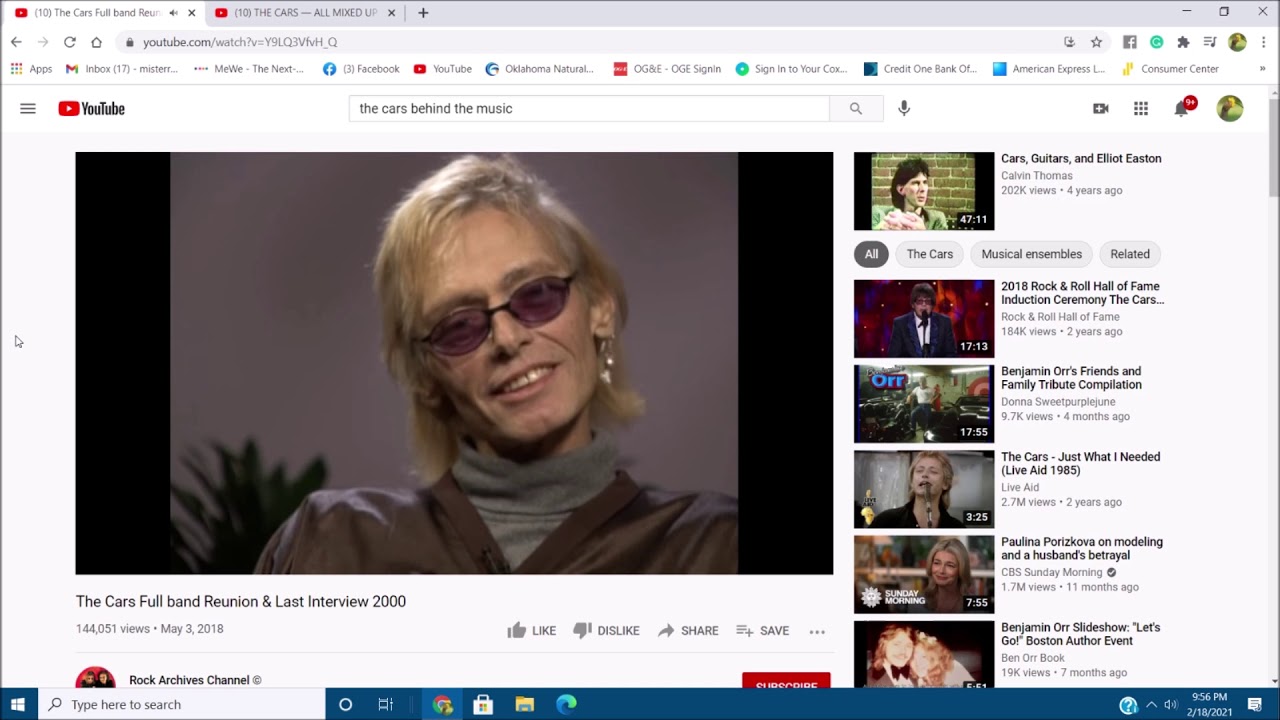Click the Windows taskbar search box
Image resolution: width=1280 pixels, height=720 pixels.
click(x=183, y=704)
